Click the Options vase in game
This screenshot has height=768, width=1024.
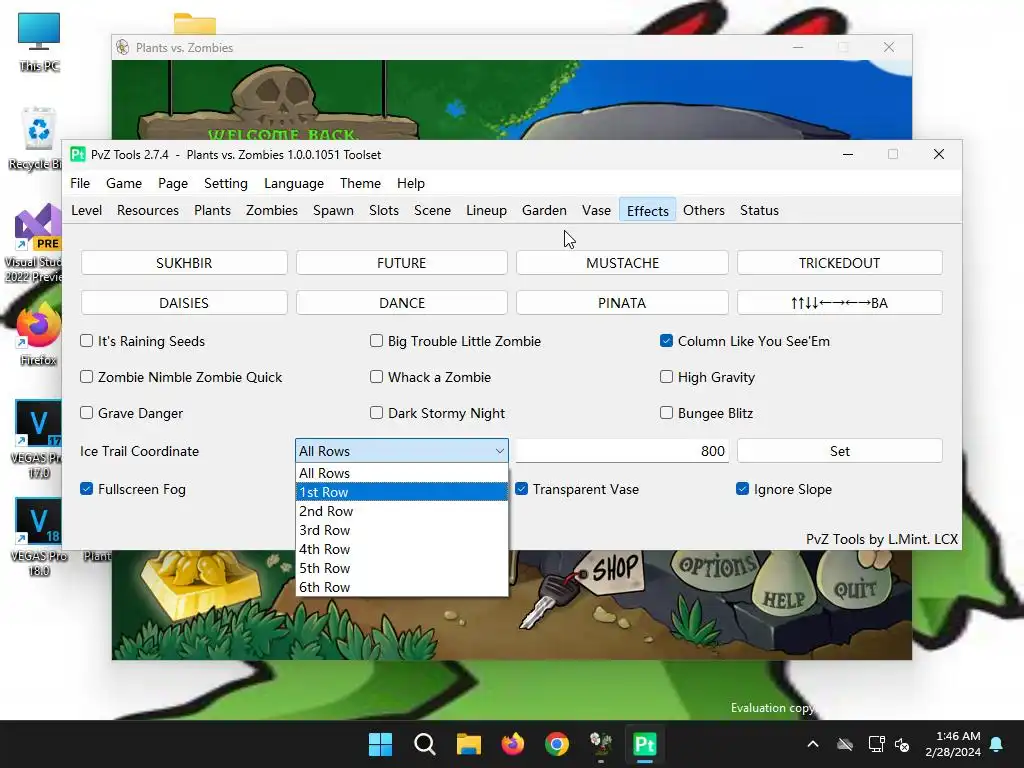tap(717, 569)
